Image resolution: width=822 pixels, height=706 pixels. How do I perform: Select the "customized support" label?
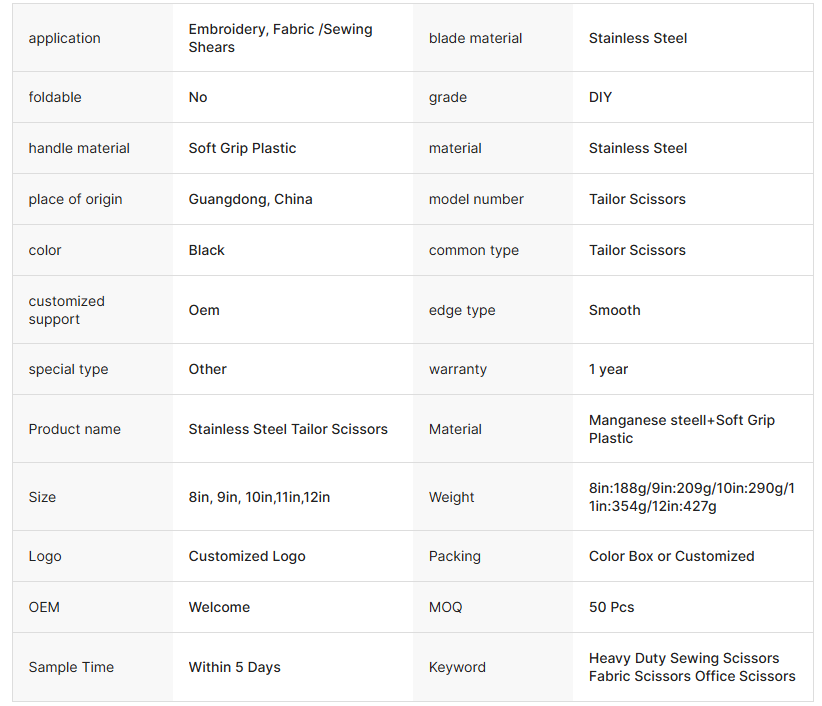pos(66,310)
